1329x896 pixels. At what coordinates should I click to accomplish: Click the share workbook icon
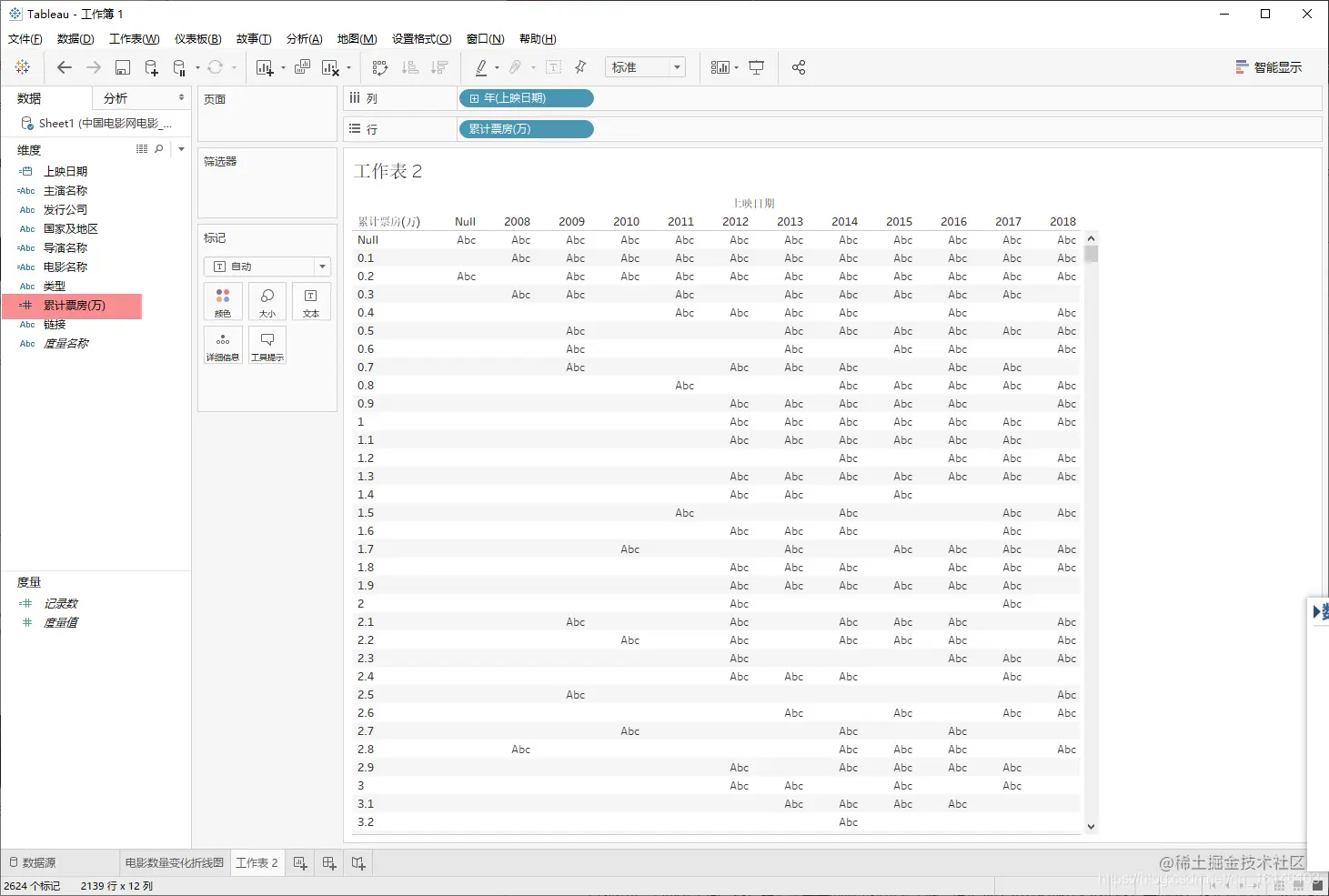coord(799,67)
